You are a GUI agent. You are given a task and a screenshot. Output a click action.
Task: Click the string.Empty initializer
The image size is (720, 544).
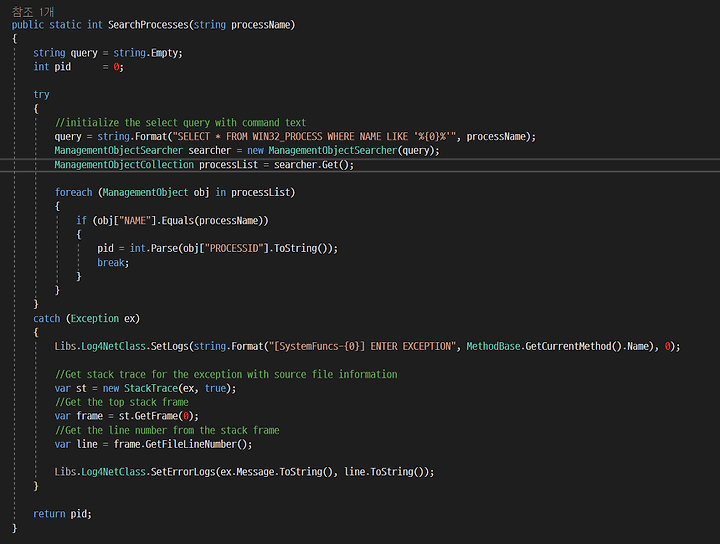coord(147,53)
